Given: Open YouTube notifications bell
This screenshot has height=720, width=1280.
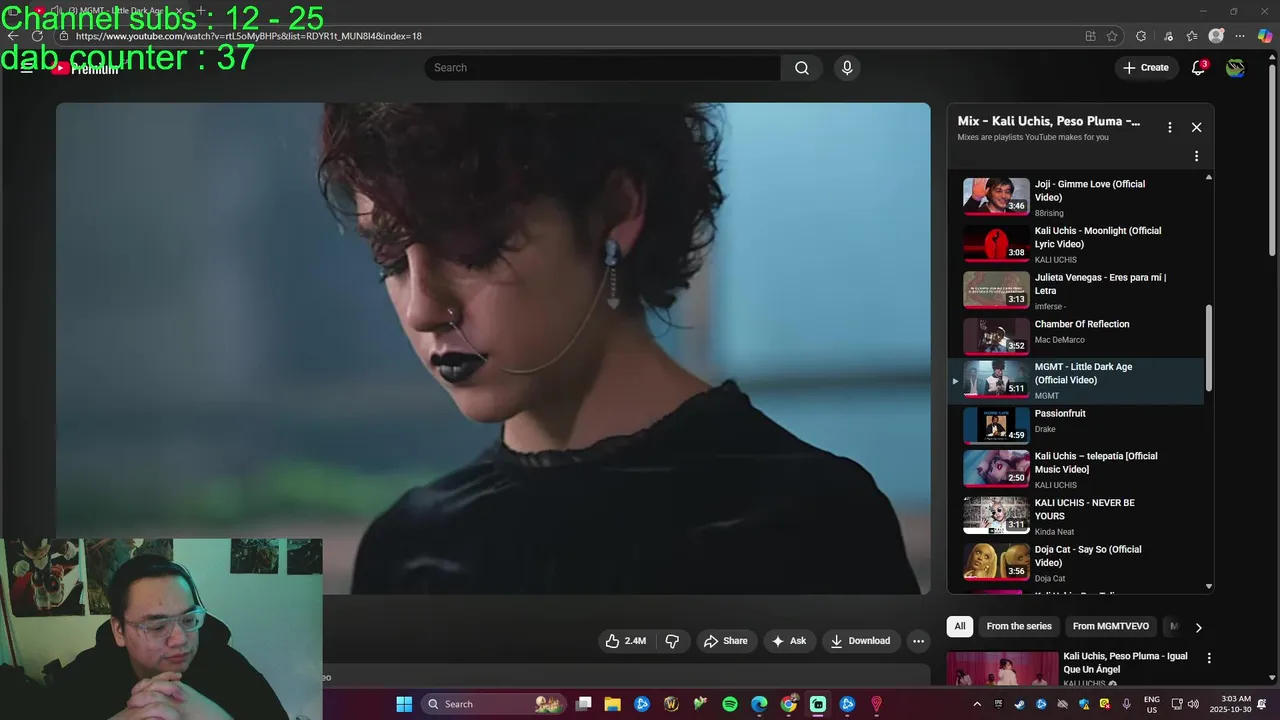Looking at the screenshot, I should pyautogui.click(x=1198, y=68).
